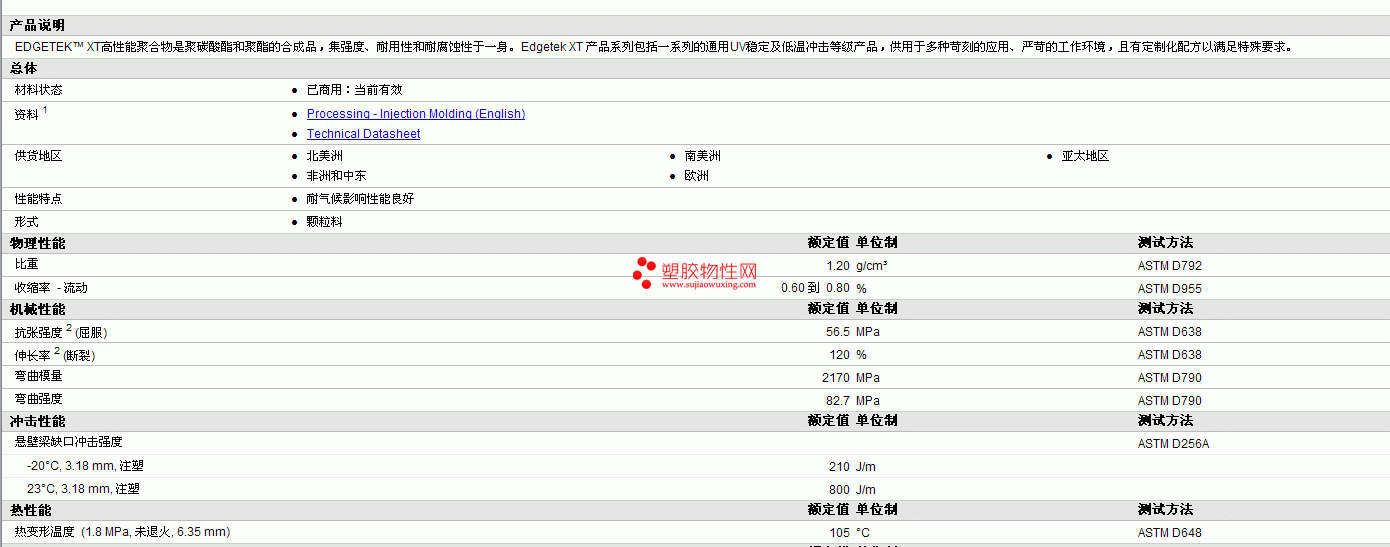1390x547 pixels.
Task: Select the 弯曲模量 row label
Action: point(38,376)
